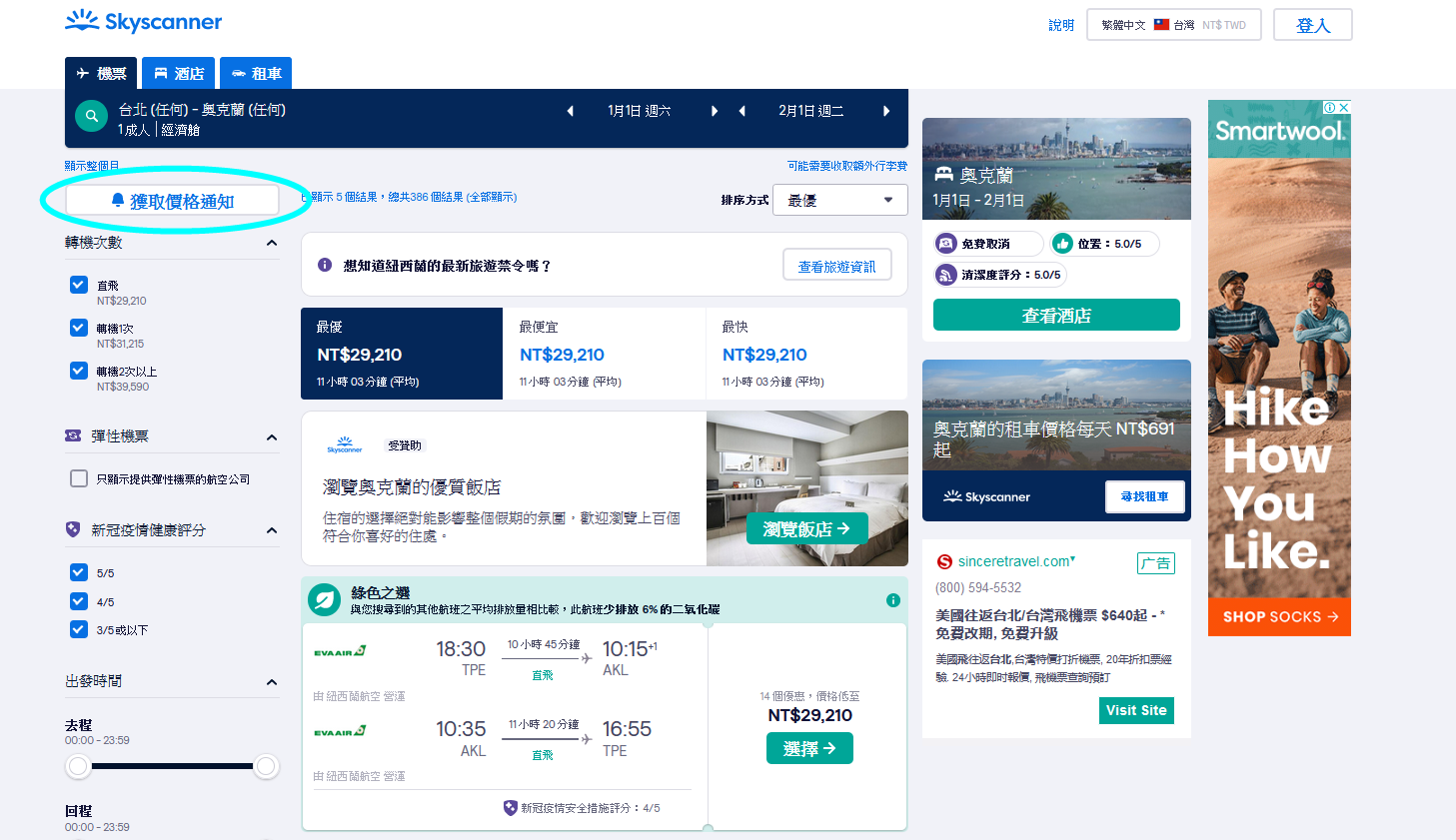The height and width of the screenshot is (840, 1456).
Task: Click the get price alerts button
Action: coord(172,201)
